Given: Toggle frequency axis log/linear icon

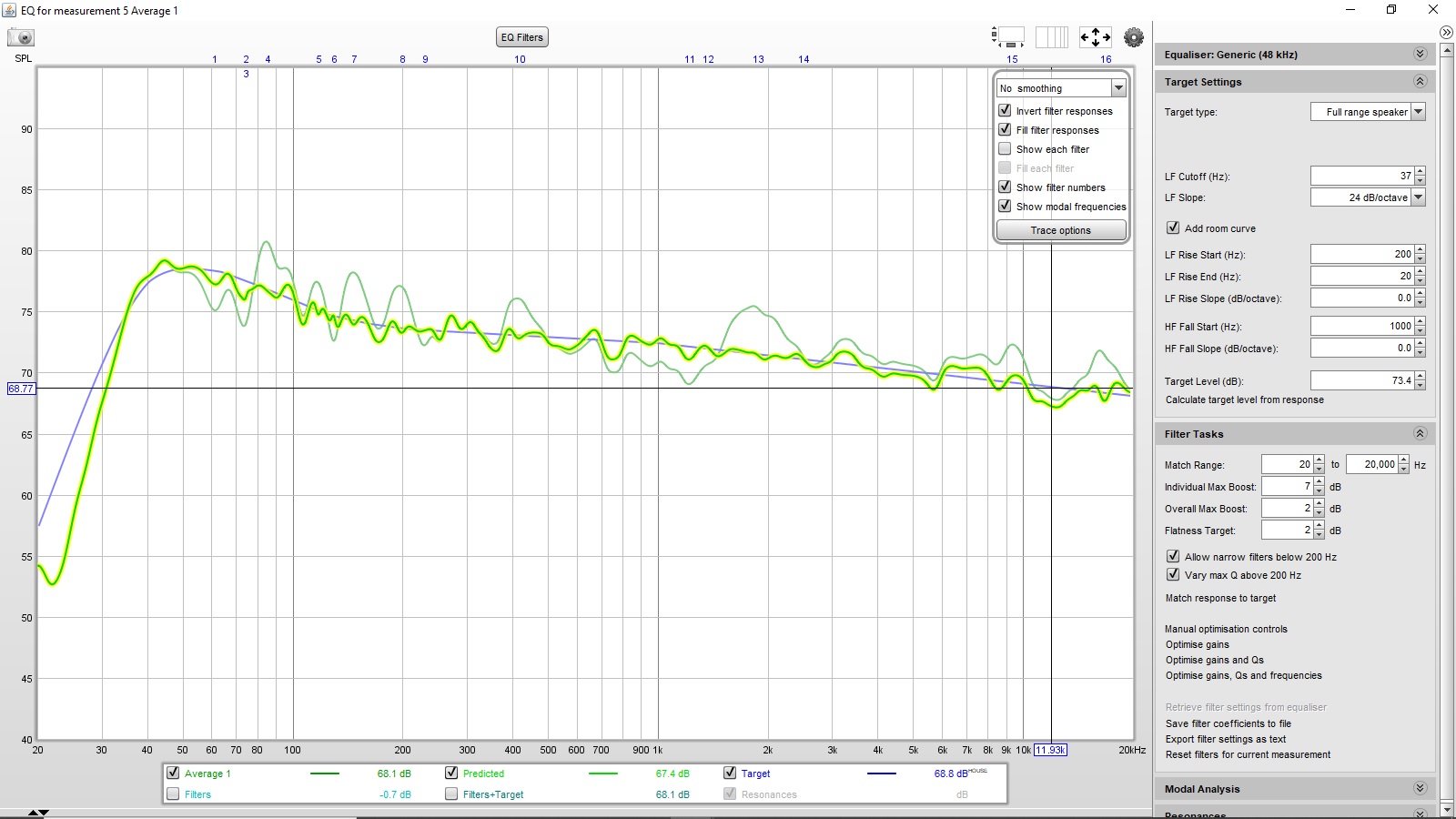Looking at the screenshot, I should coord(1052,37).
